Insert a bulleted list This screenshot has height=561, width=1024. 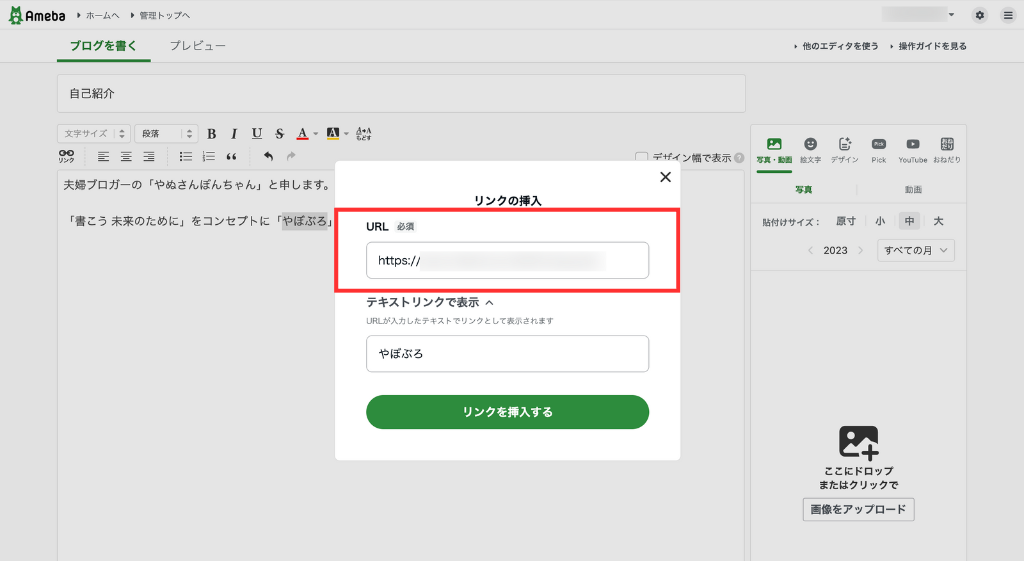pyautogui.click(x=185, y=156)
